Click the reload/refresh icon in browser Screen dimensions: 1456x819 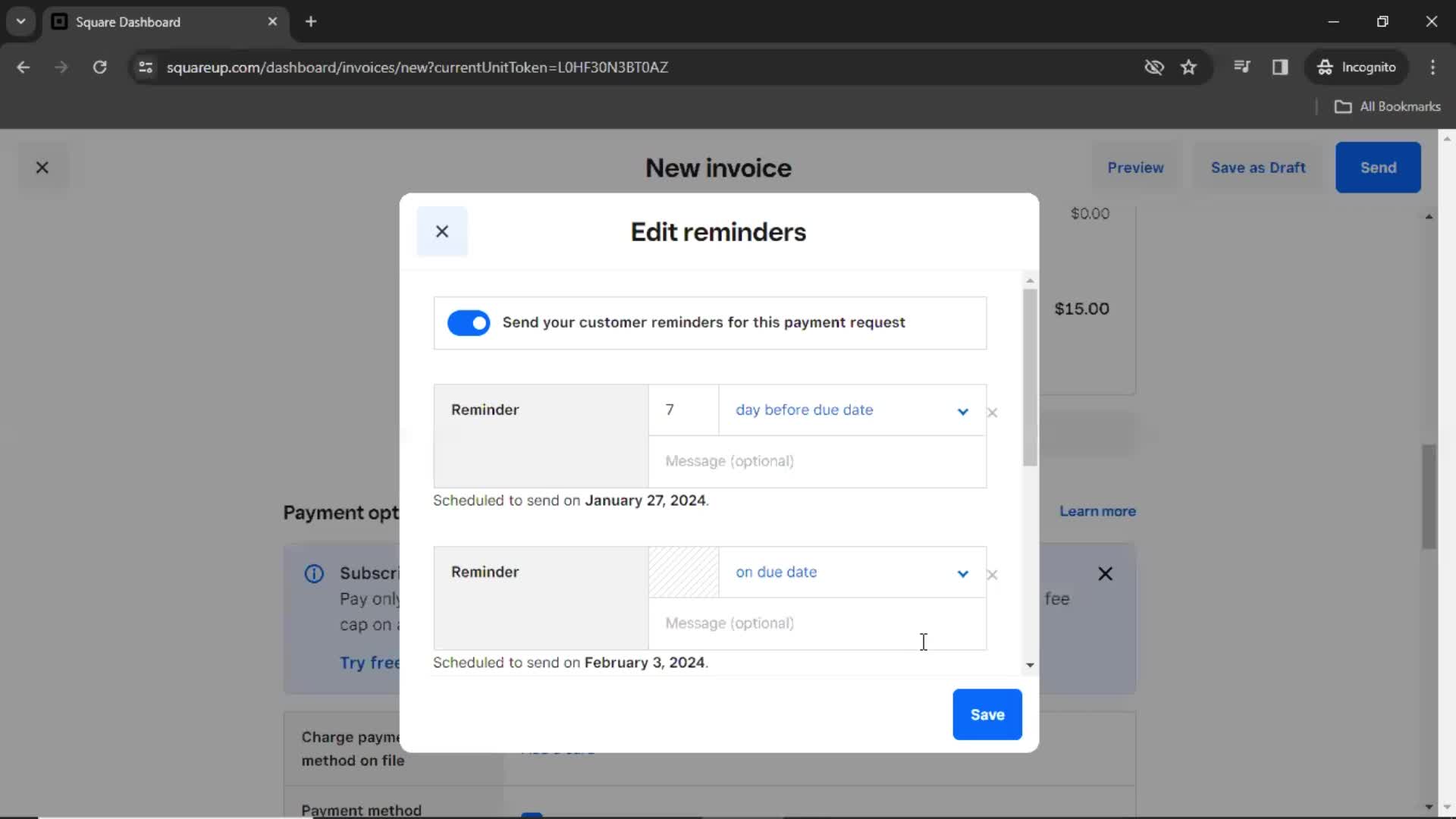pyautogui.click(x=99, y=67)
